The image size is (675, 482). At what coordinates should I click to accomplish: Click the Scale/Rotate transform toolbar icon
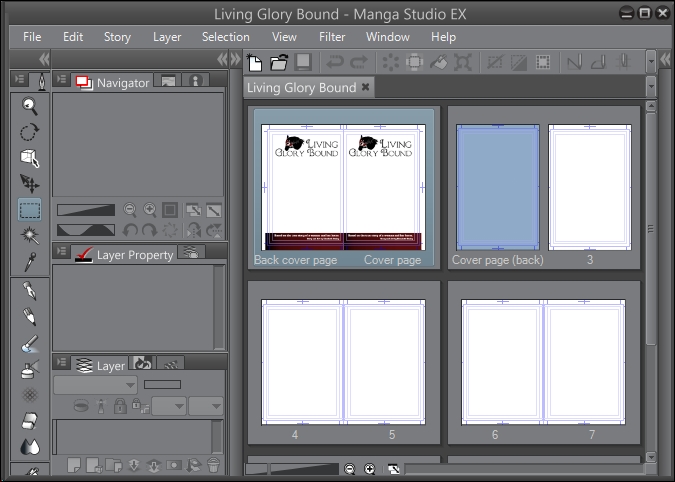coord(462,62)
